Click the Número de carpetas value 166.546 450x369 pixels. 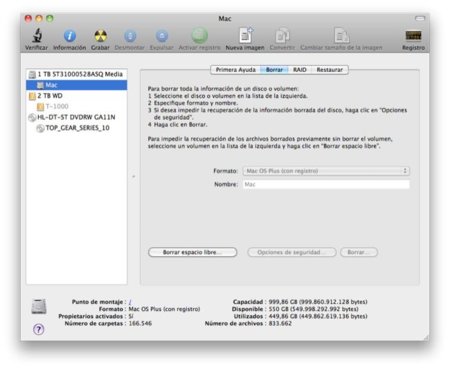140,323
